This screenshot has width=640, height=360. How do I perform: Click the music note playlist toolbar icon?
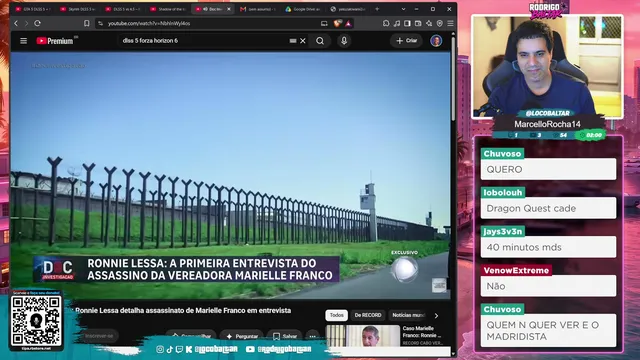point(397,24)
